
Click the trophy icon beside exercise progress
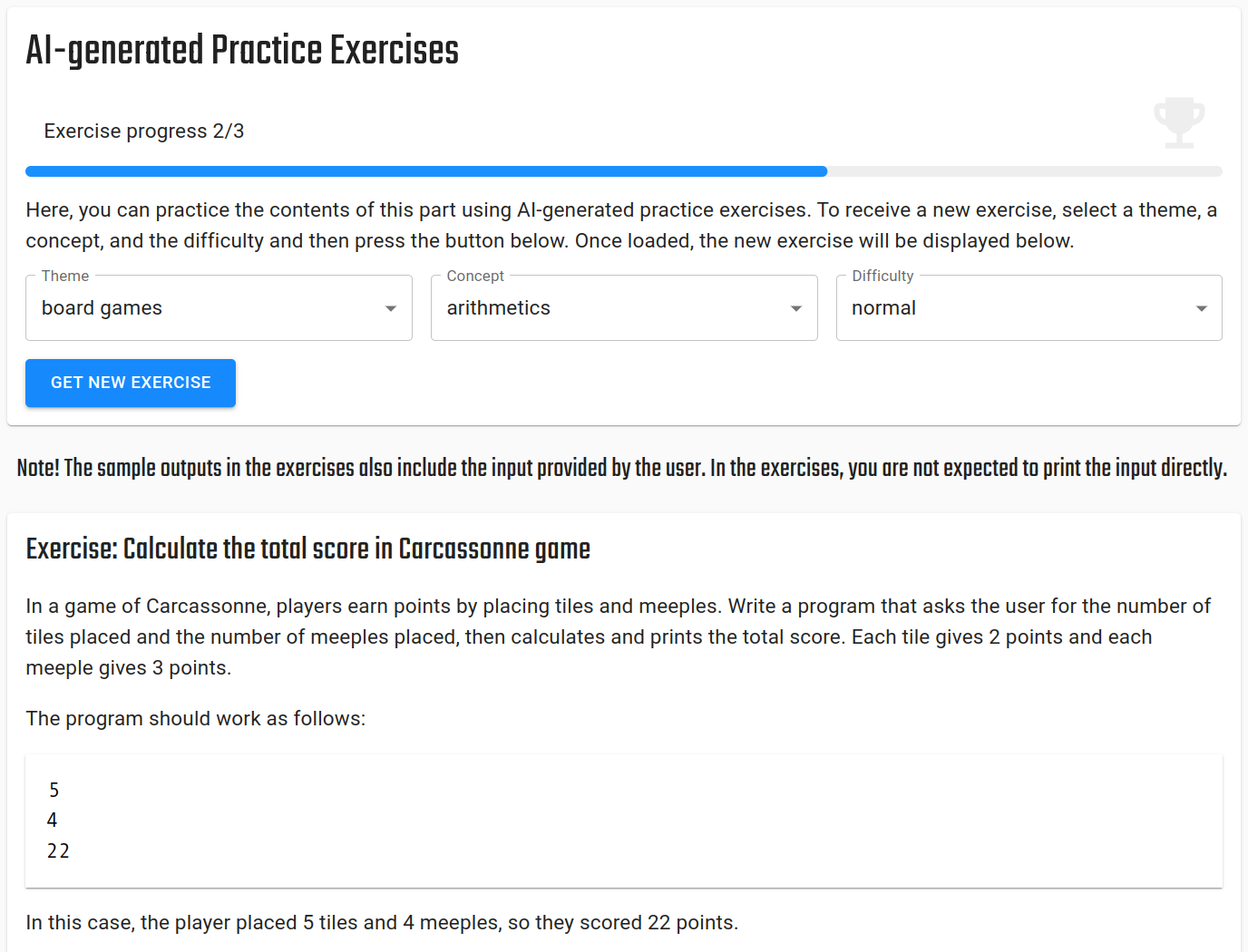(x=1179, y=122)
